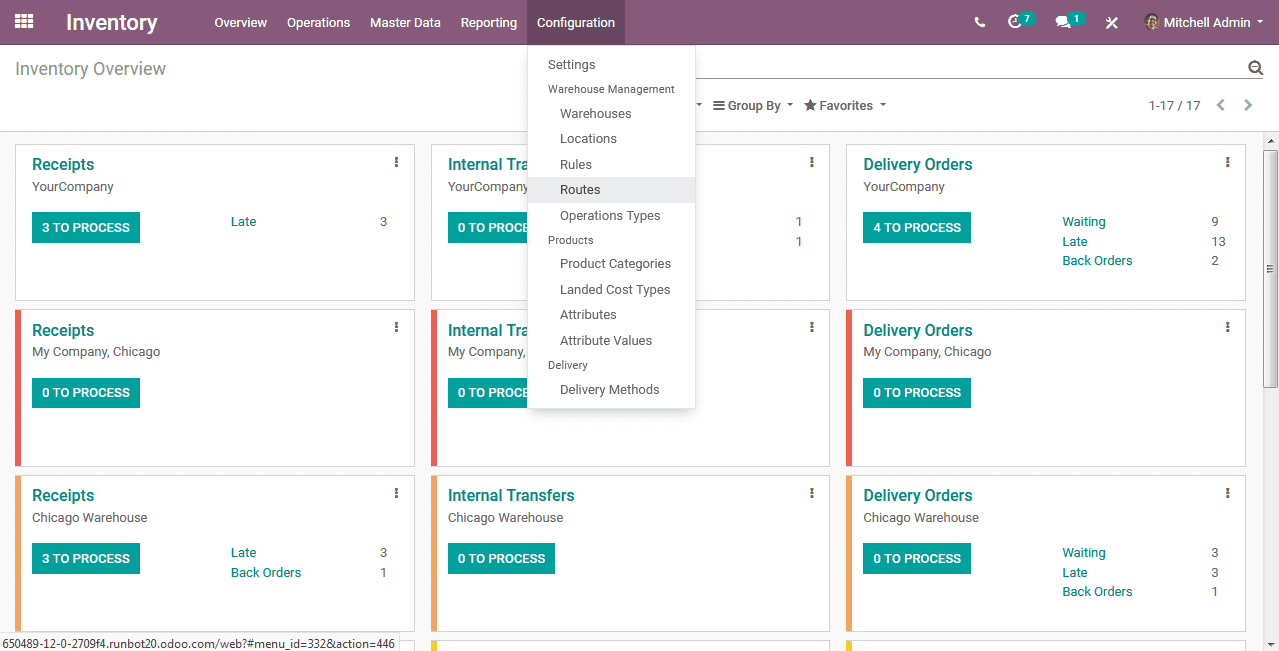Open the Master Data menu
The width and height of the screenshot is (1279, 651).
pos(405,22)
